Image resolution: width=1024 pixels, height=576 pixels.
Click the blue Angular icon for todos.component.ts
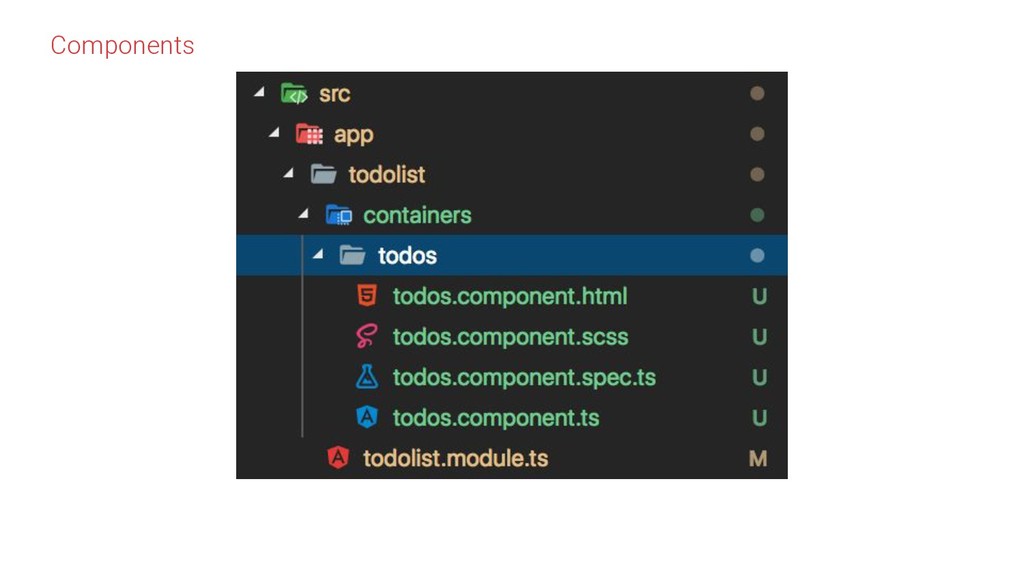click(x=368, y=417)
